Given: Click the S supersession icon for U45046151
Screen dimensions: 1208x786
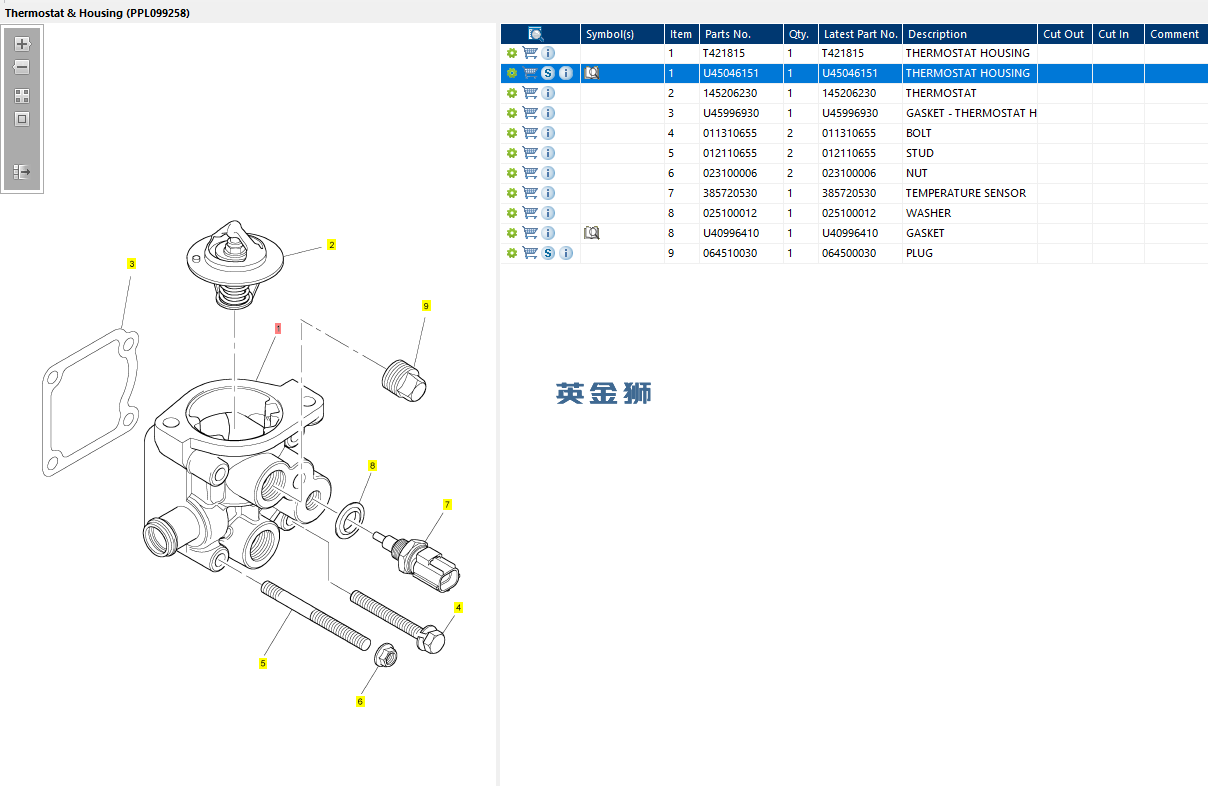Looking at the screenshot, I should click(548, 73).
